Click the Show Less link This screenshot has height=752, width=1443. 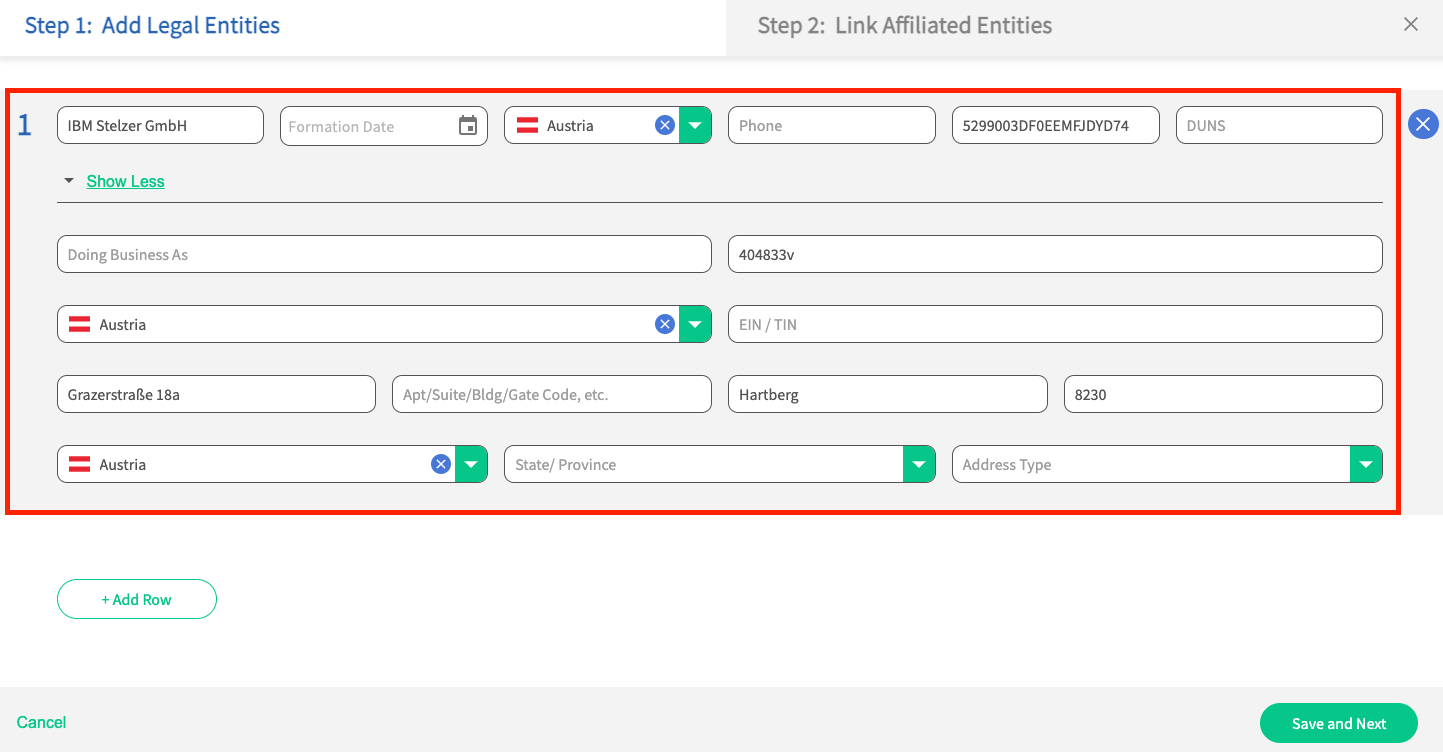coord(125,181)
